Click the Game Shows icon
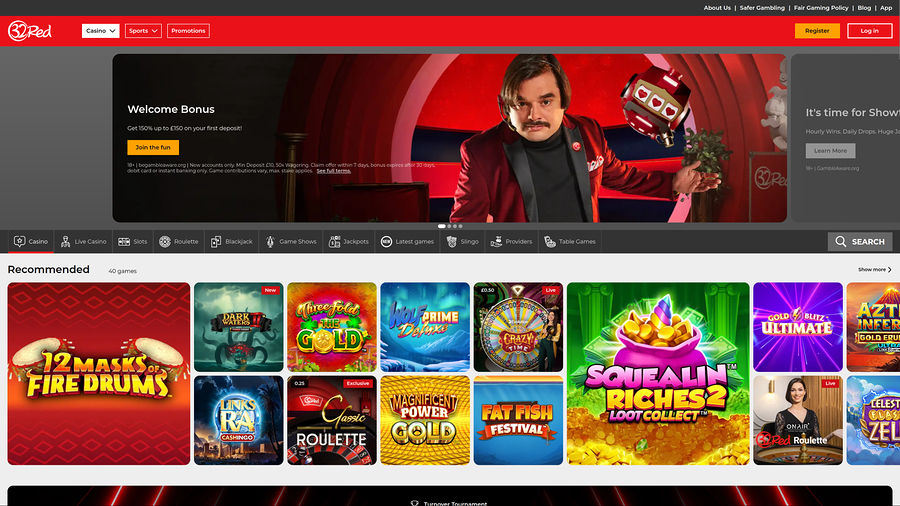Viewport: 900px width, 506px height. coord(270,242)
